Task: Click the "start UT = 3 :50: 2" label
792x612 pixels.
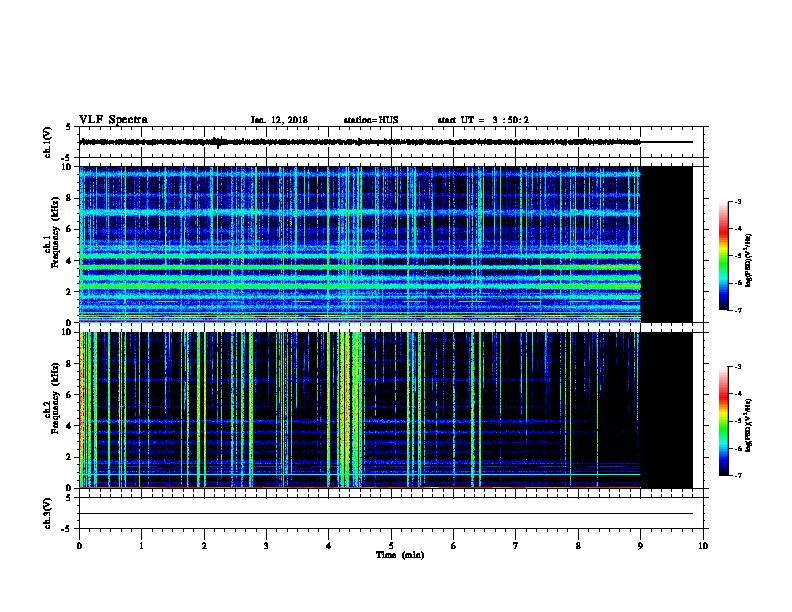Action: [483, 120]
